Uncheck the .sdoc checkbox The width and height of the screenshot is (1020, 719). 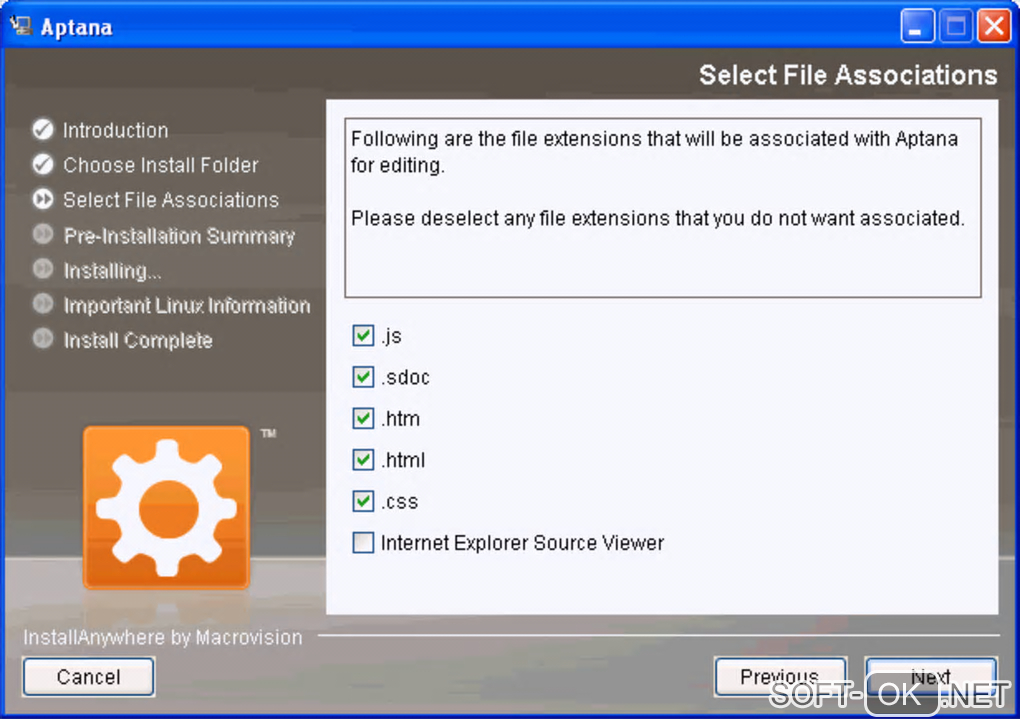[x=363, y=377]
